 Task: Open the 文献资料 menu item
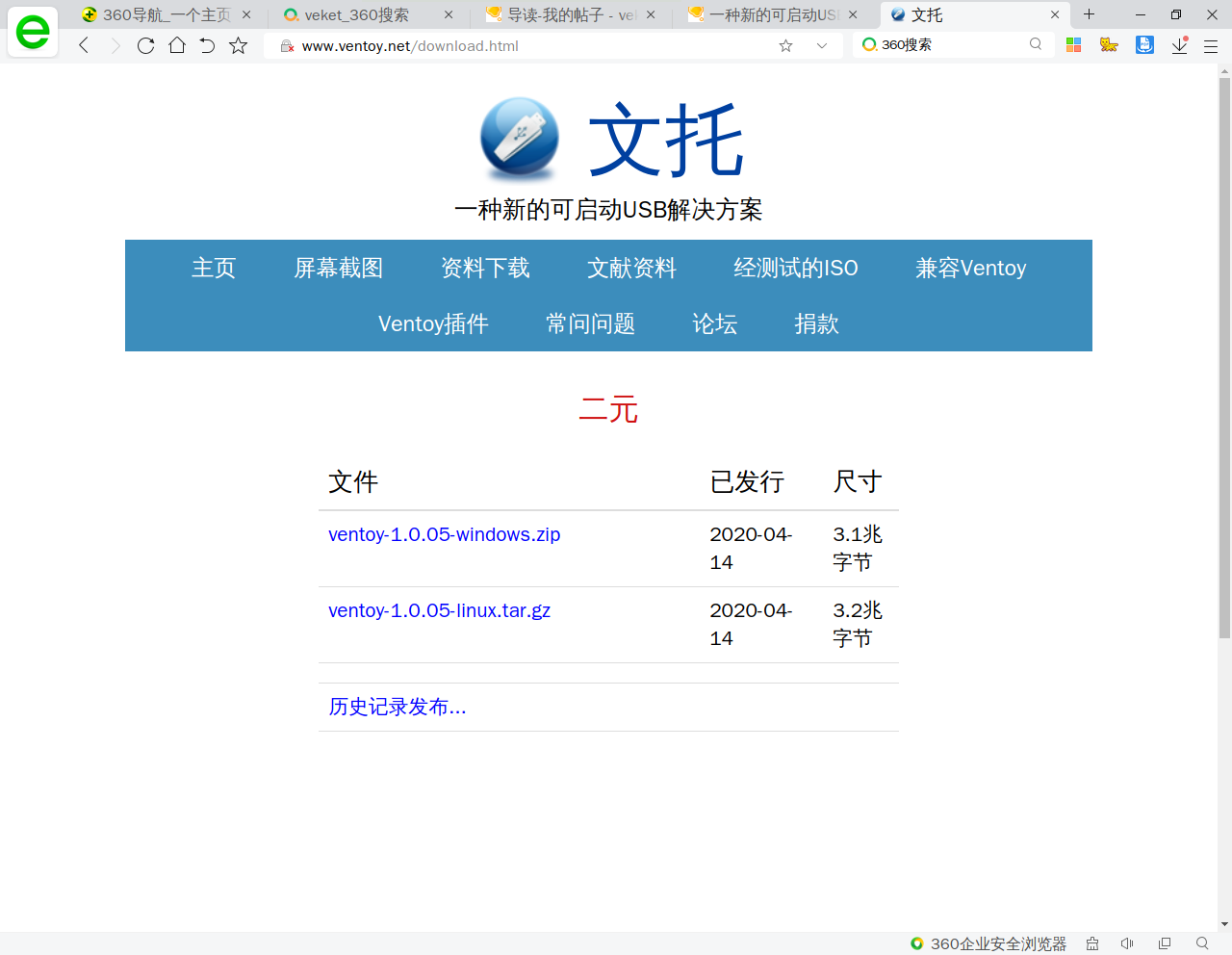pos(632,268)
